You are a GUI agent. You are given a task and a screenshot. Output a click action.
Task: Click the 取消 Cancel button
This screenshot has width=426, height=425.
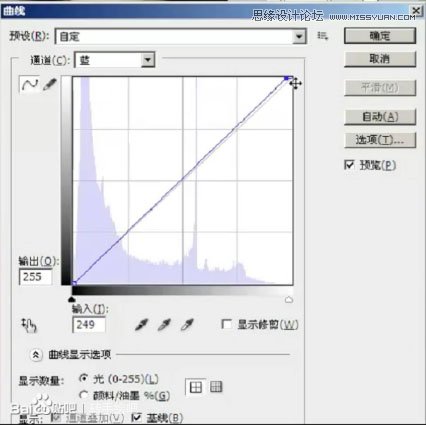(380, 59)
